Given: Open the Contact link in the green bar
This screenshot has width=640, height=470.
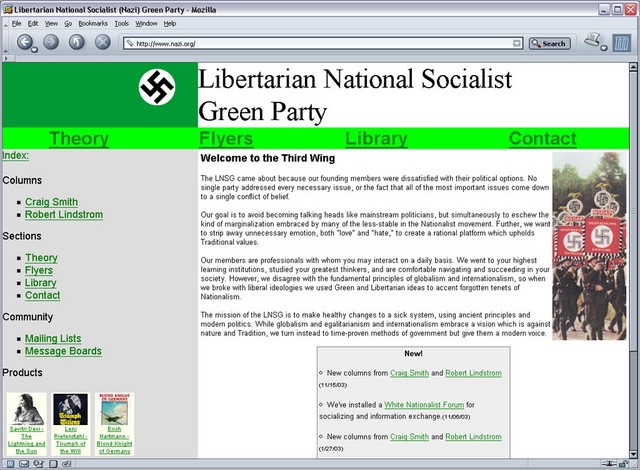Looking at the screenshot, I should (542, 138).
